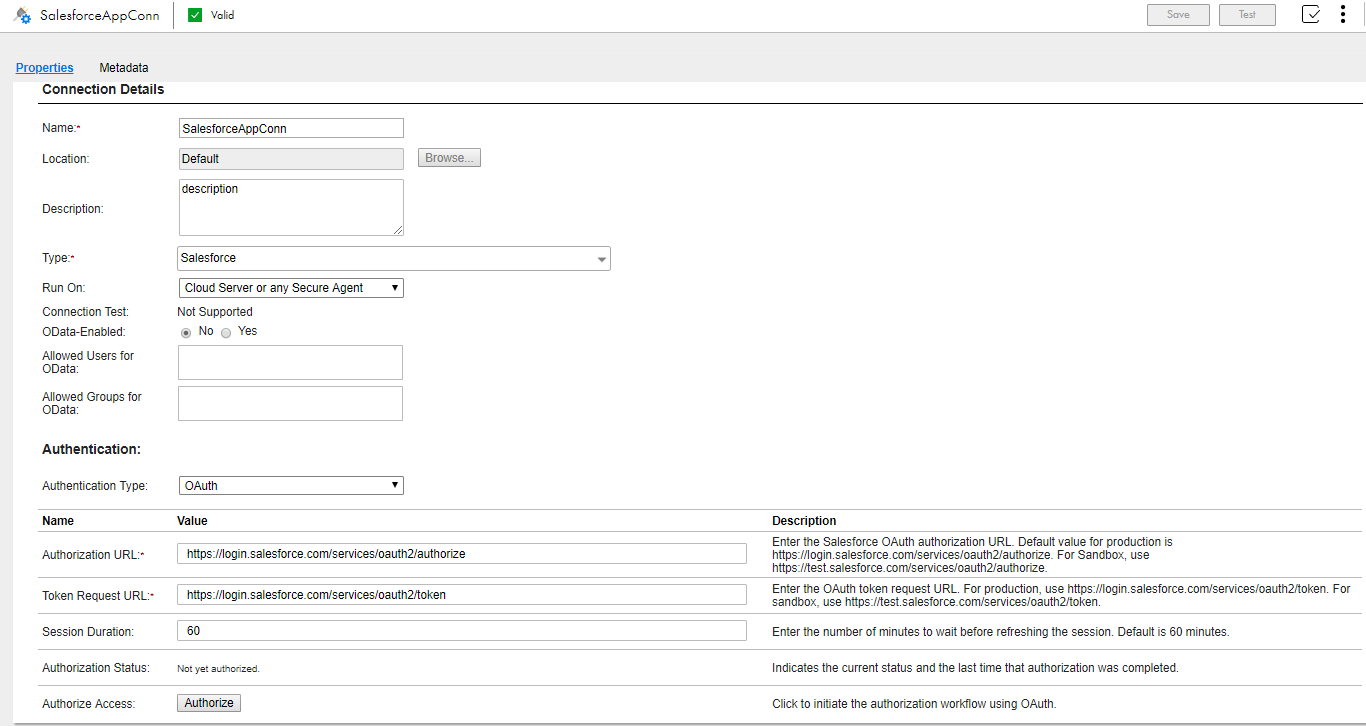Click the Name input field

click(x=291, y=128)
